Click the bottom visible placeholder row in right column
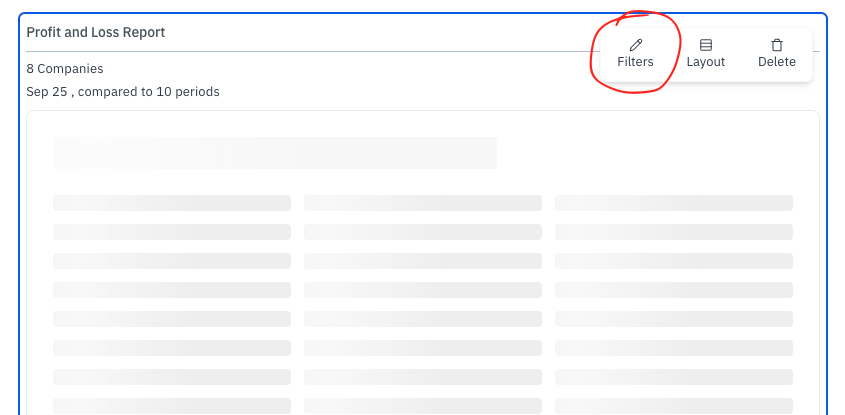The width and height of the screenshot is (845, 415). click(x=674, y=406)
